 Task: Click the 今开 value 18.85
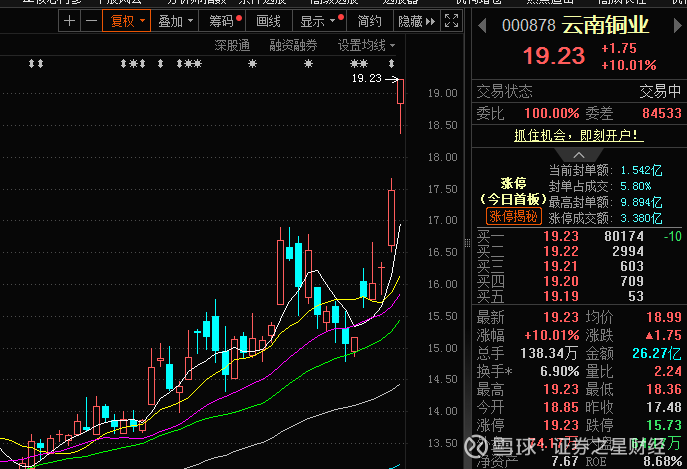tap(561, 407)
